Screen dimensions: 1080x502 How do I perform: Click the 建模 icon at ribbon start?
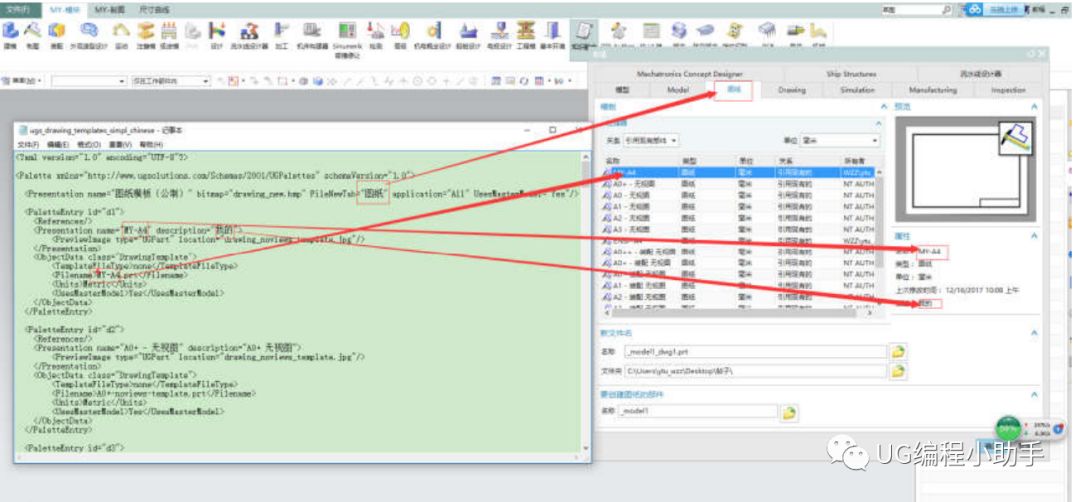(x=10, y=34)
